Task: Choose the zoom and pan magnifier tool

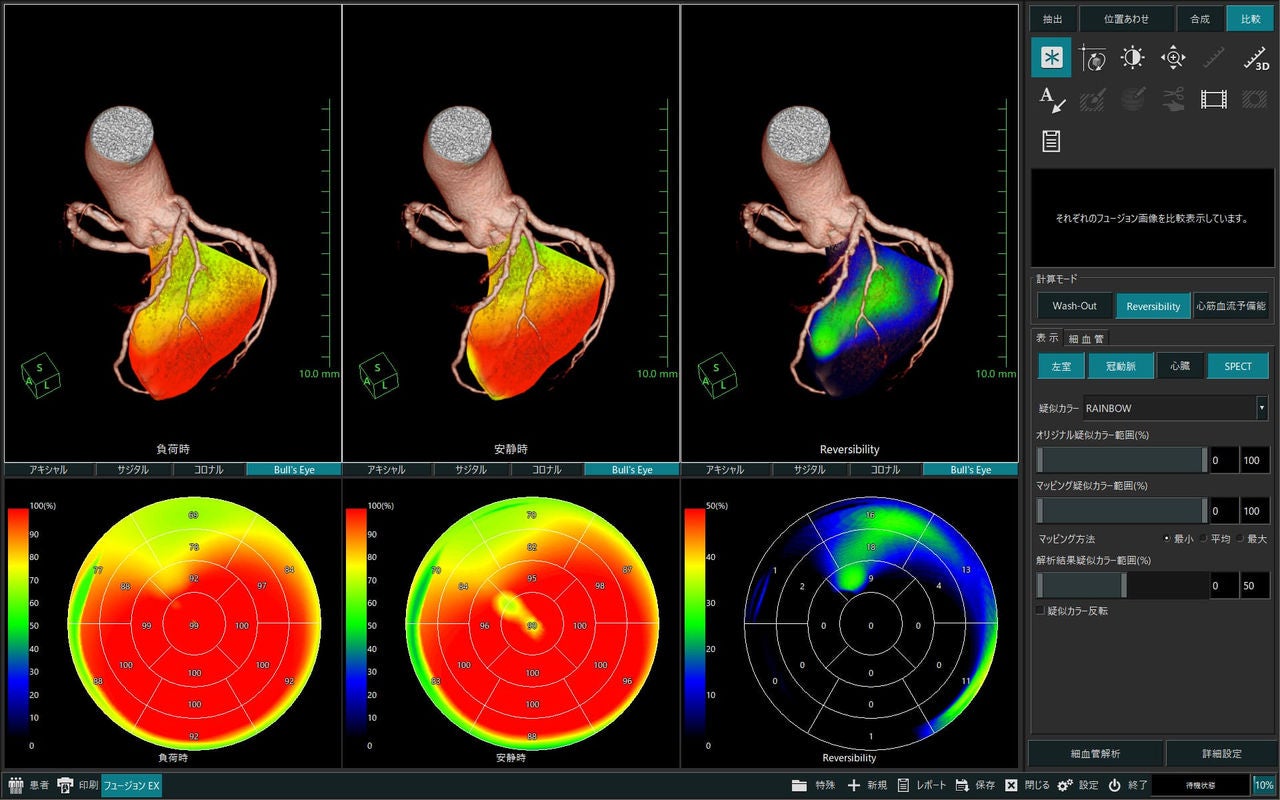Action: click(x=1173, y=58)
